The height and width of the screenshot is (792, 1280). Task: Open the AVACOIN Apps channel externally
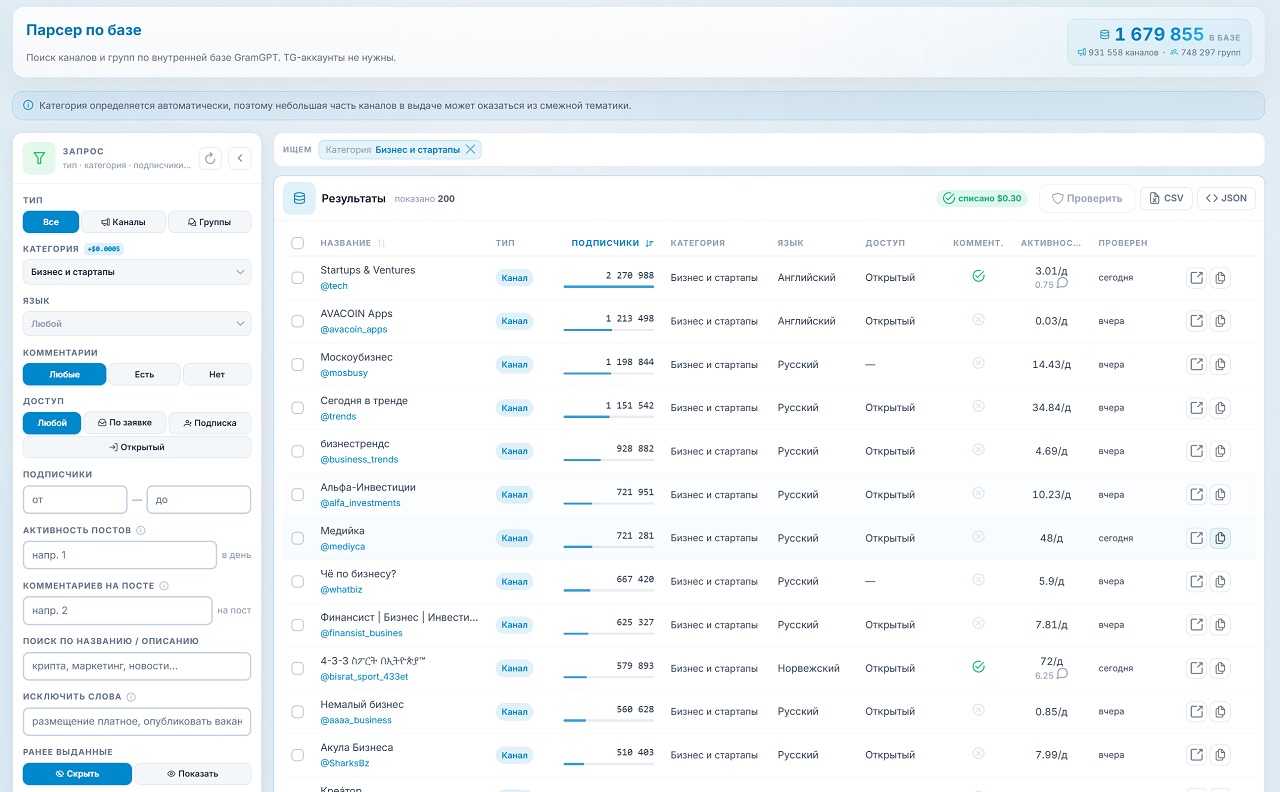point(1196,321)
